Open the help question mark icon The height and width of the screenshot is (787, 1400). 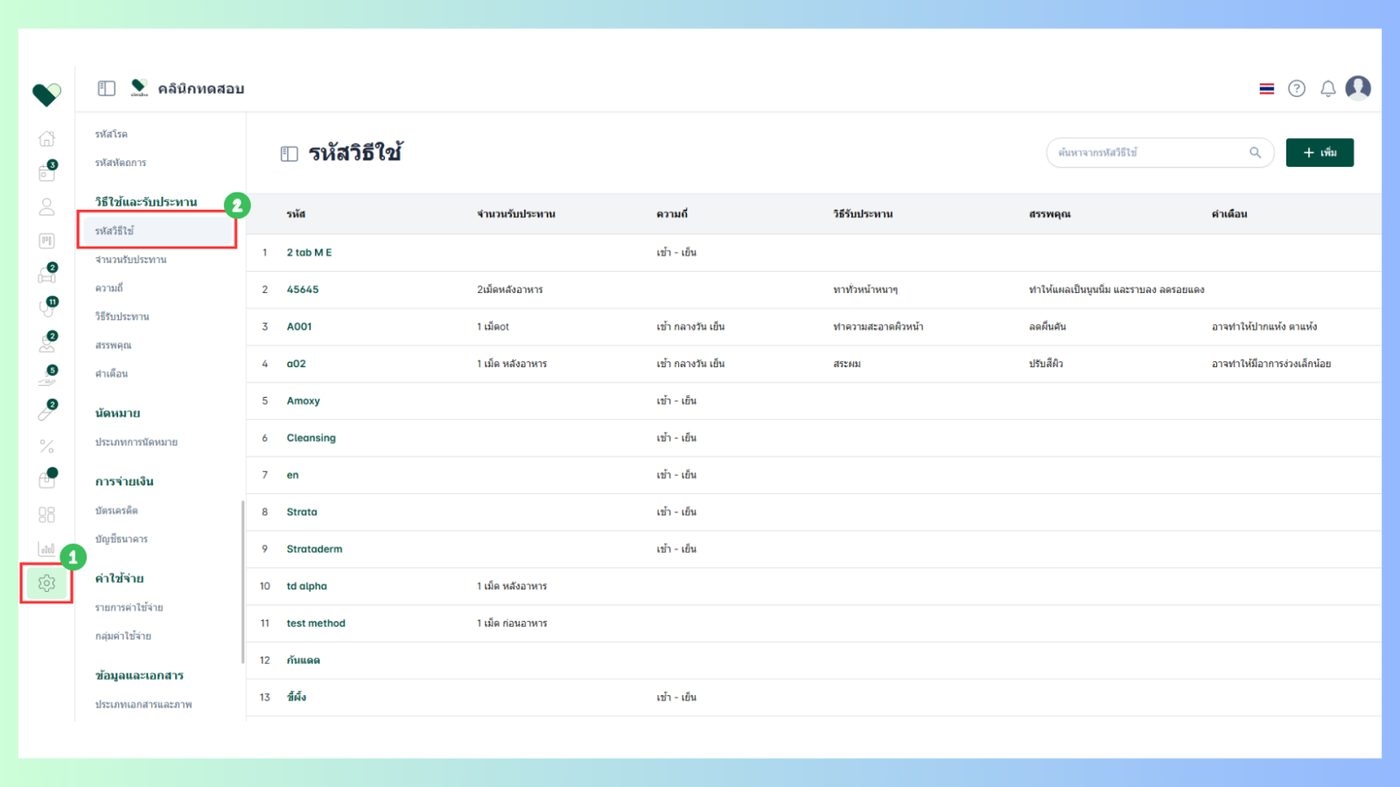(1296, 89)
